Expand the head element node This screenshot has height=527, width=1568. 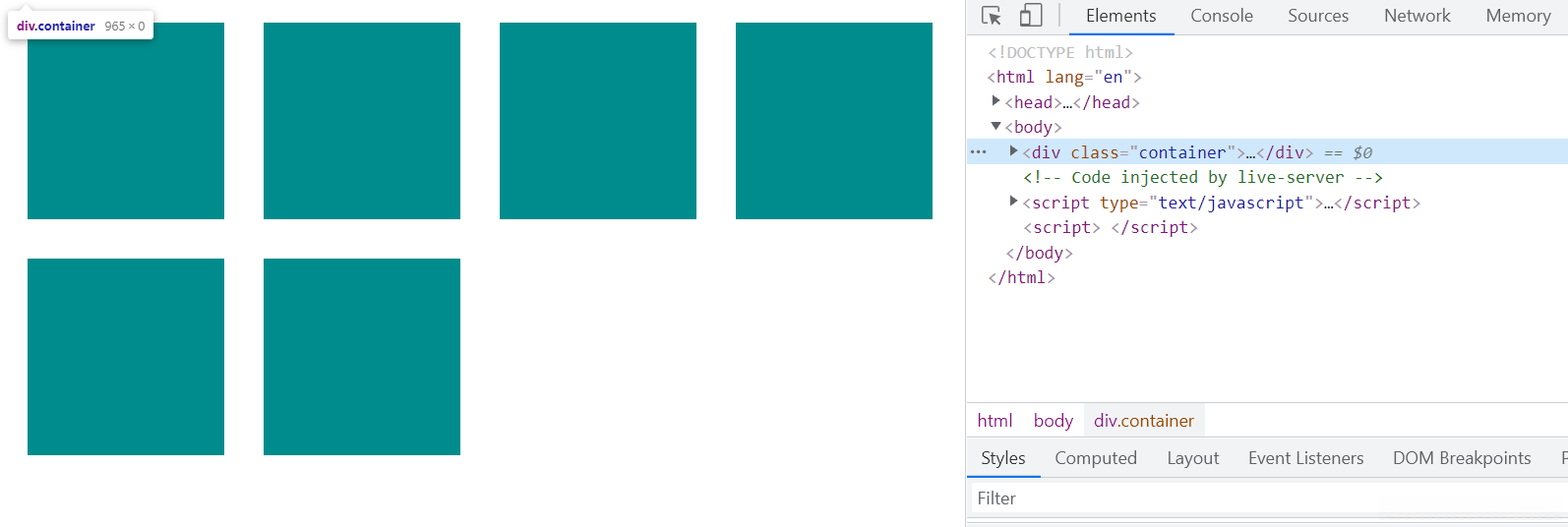click(996, 101)
